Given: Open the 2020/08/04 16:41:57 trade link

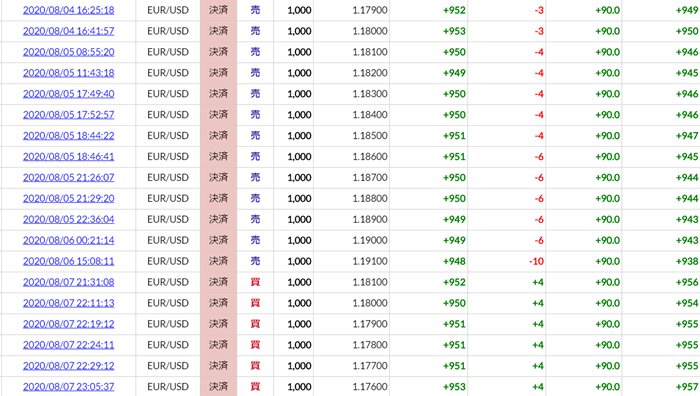Looking at the screenshot, I should [68, 31].
